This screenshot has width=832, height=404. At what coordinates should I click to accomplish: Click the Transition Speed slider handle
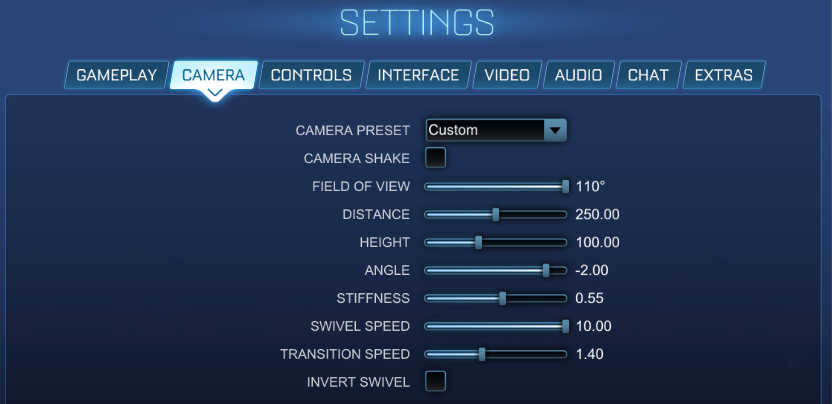[481, 354]
